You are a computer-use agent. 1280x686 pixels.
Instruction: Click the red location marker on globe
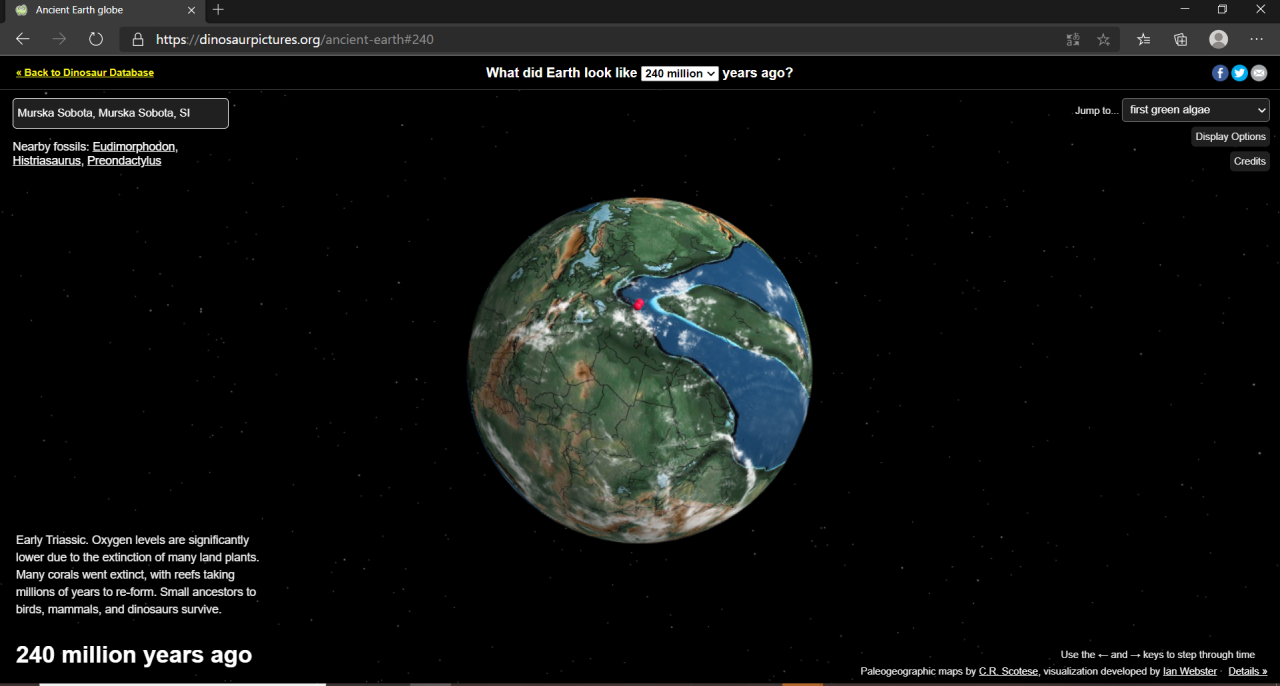coord(639,304)
